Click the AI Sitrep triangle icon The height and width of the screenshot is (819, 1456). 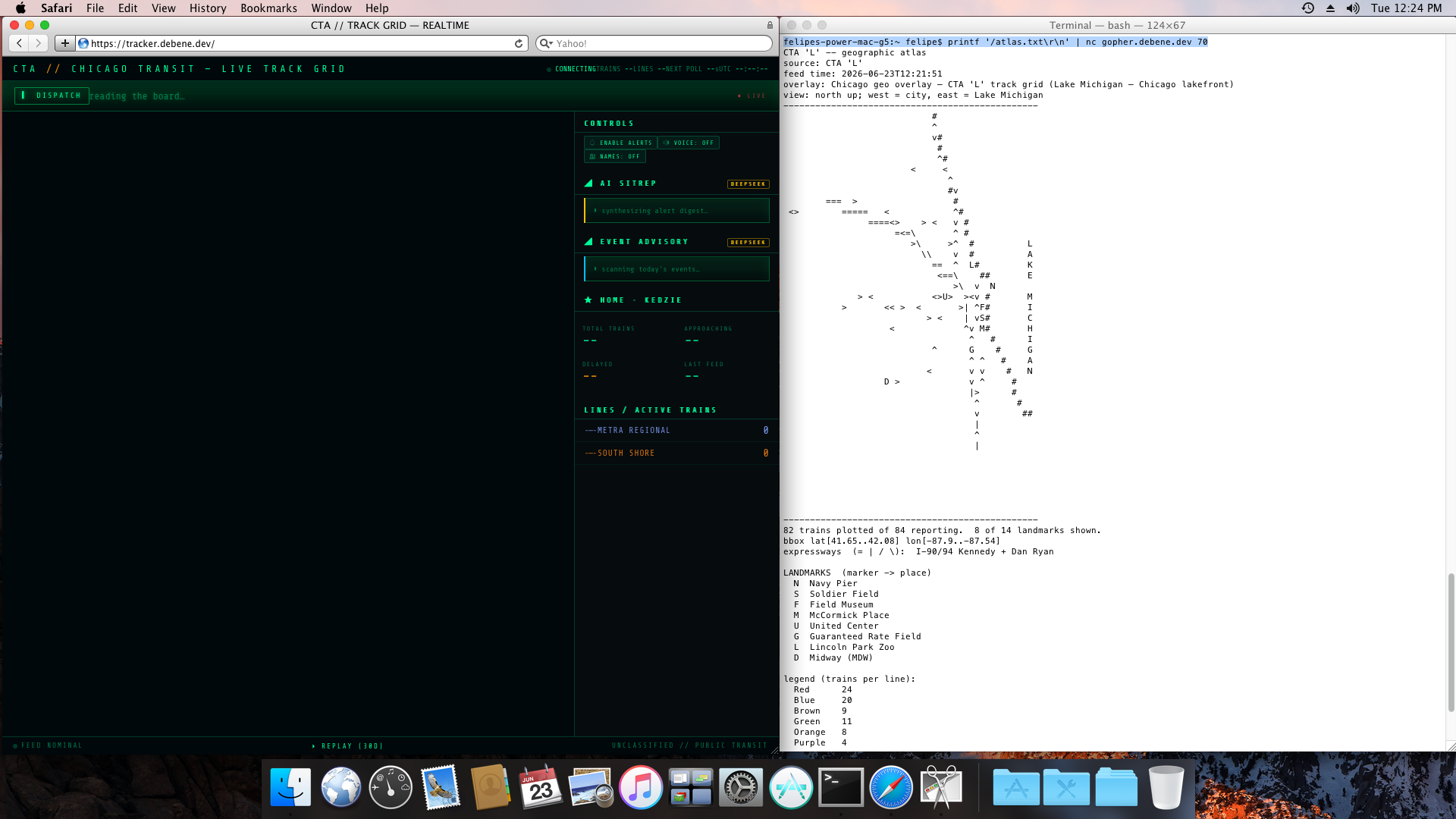click(x=588, y=184)
